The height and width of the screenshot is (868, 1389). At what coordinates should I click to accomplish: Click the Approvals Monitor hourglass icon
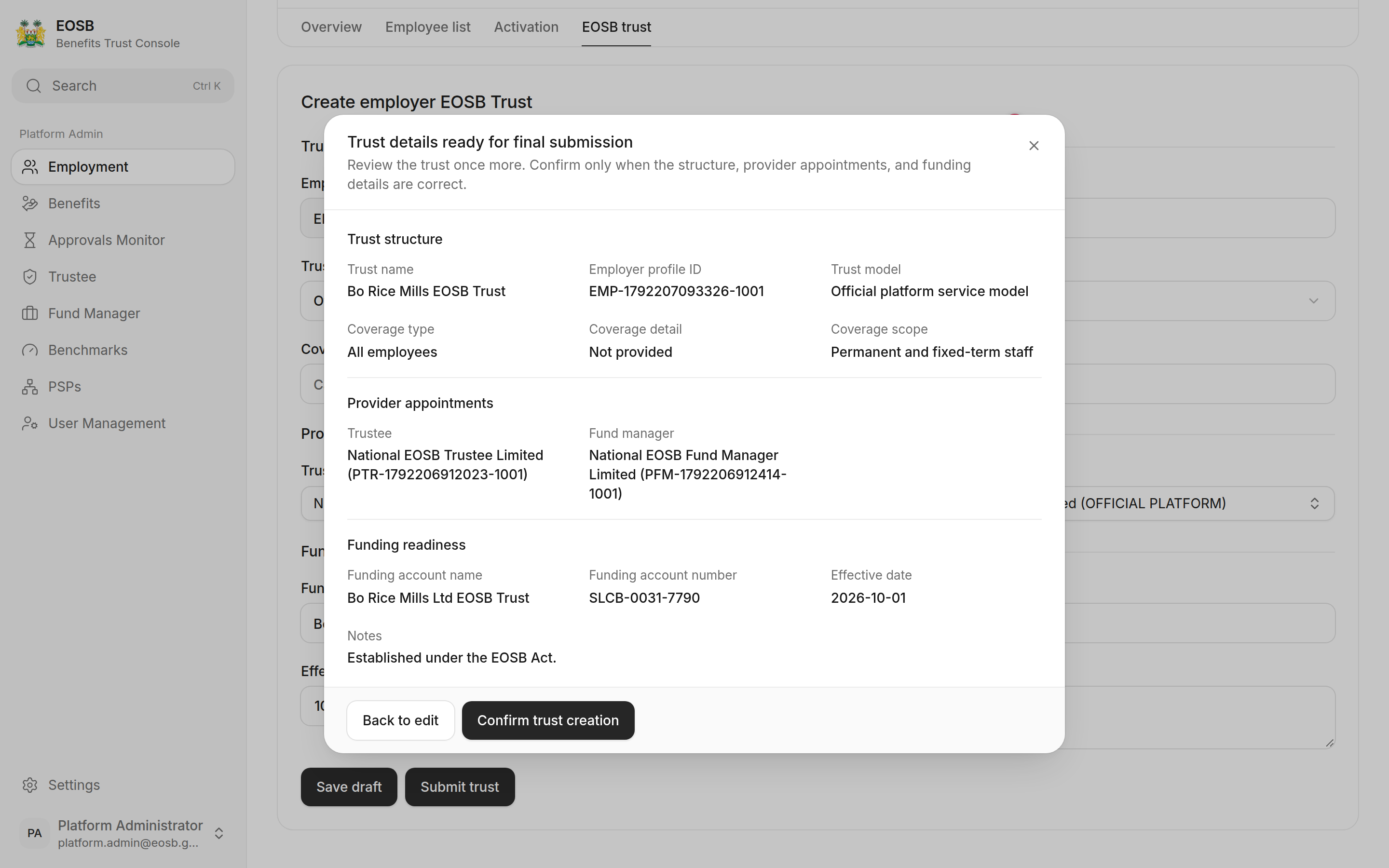pos(30,240)
